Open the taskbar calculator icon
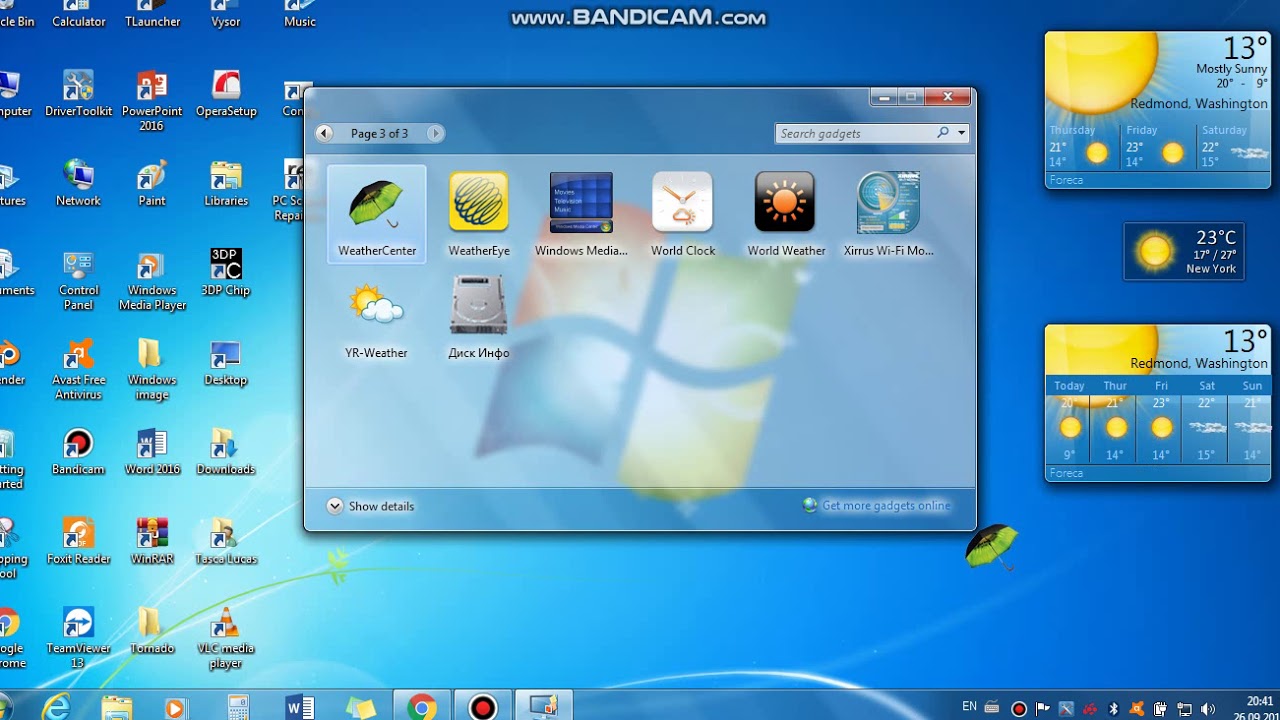Viewport: 1280px width, 720px height. (238, 706)
